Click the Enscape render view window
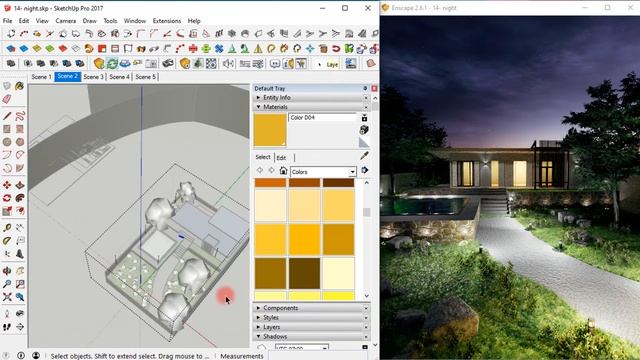640x360 pixels. click(x=510, y=188)
